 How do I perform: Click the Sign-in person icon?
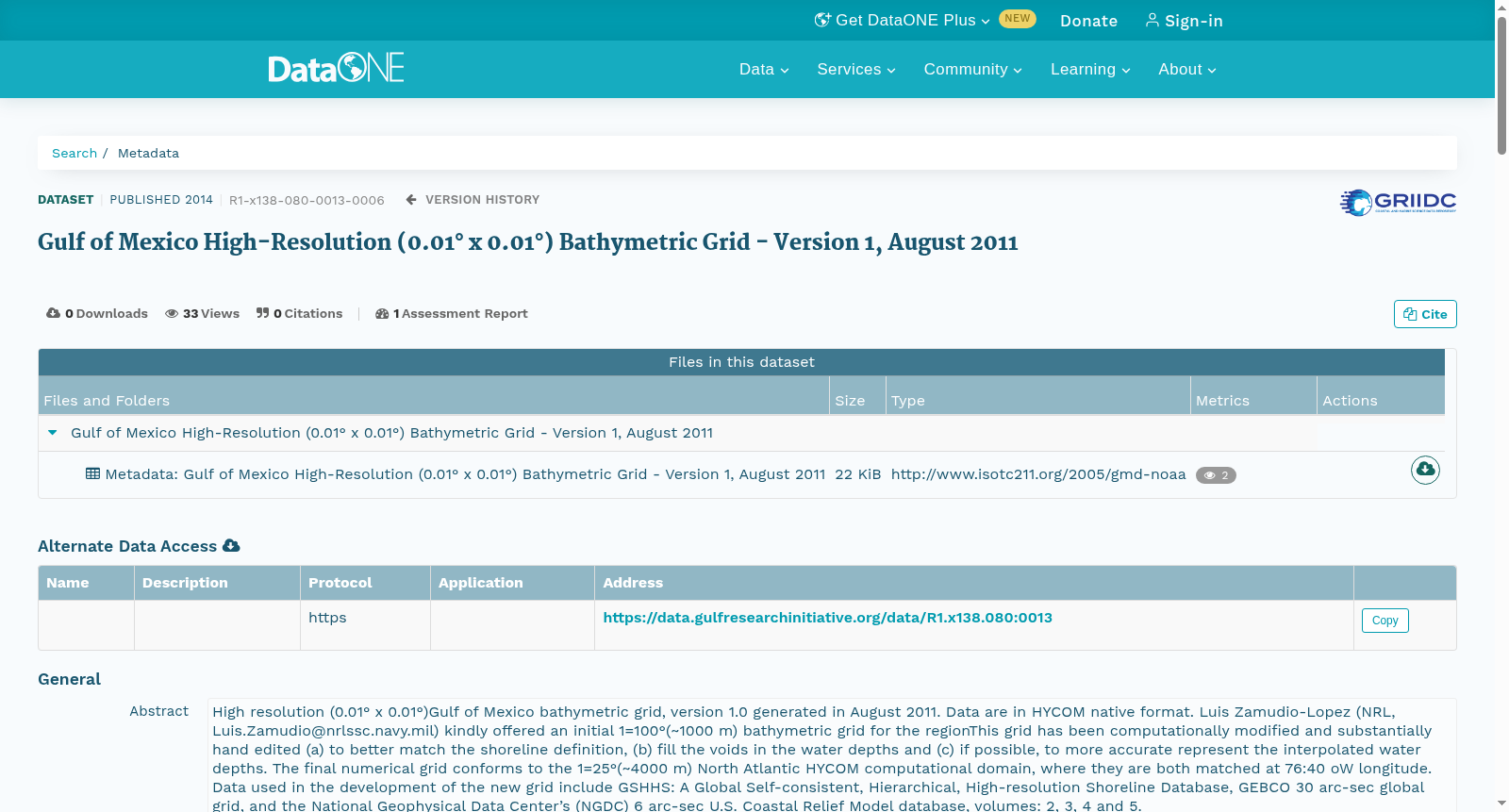click(1152, 20)
